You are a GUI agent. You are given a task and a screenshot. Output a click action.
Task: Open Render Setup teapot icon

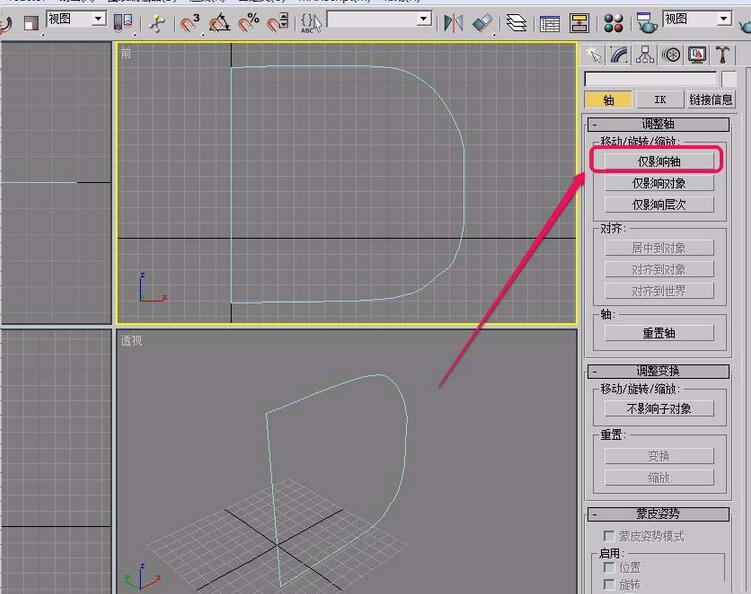646,23
